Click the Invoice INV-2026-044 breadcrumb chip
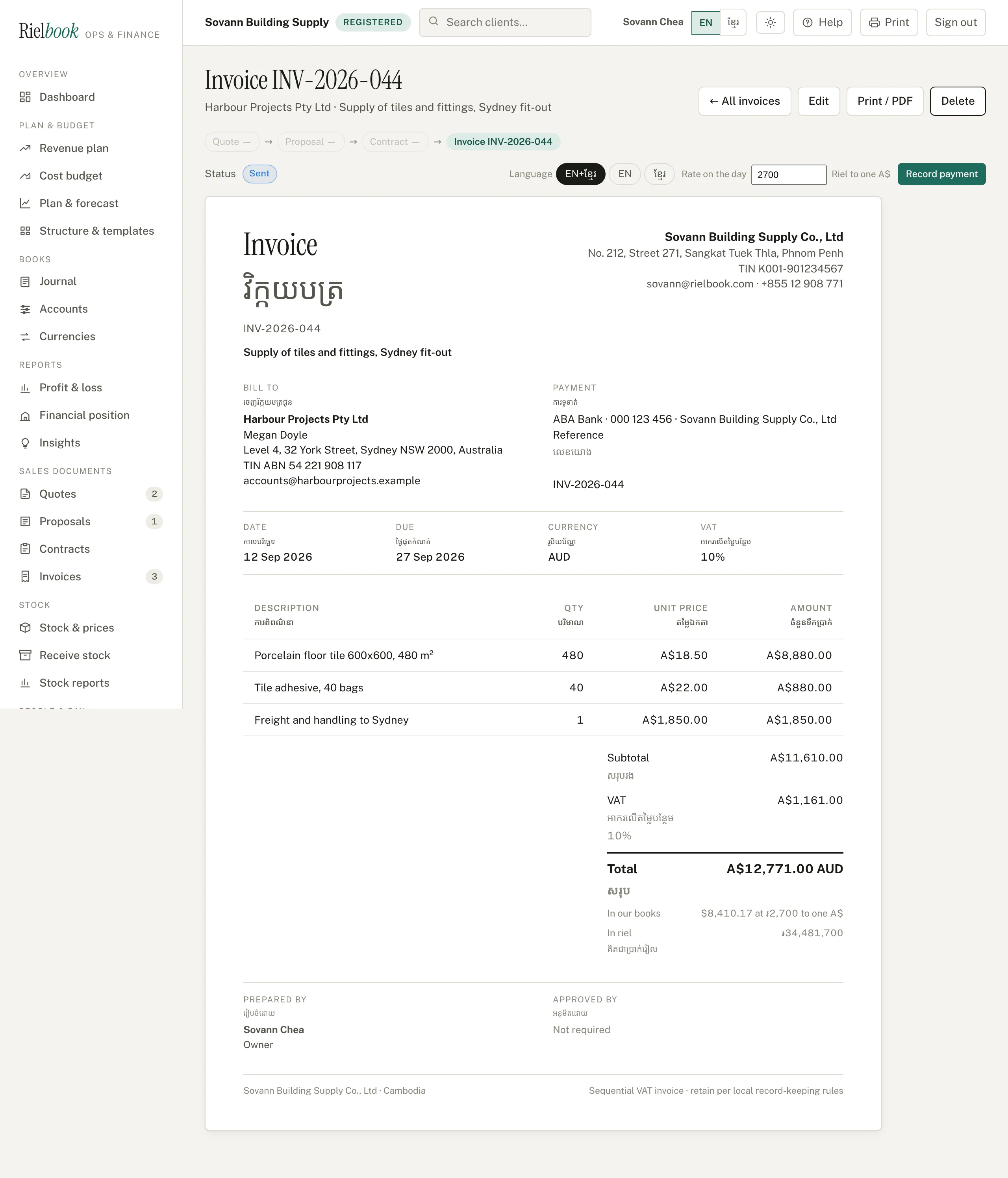Screen dimensions: 1008x1178 [x=503, y=142]
